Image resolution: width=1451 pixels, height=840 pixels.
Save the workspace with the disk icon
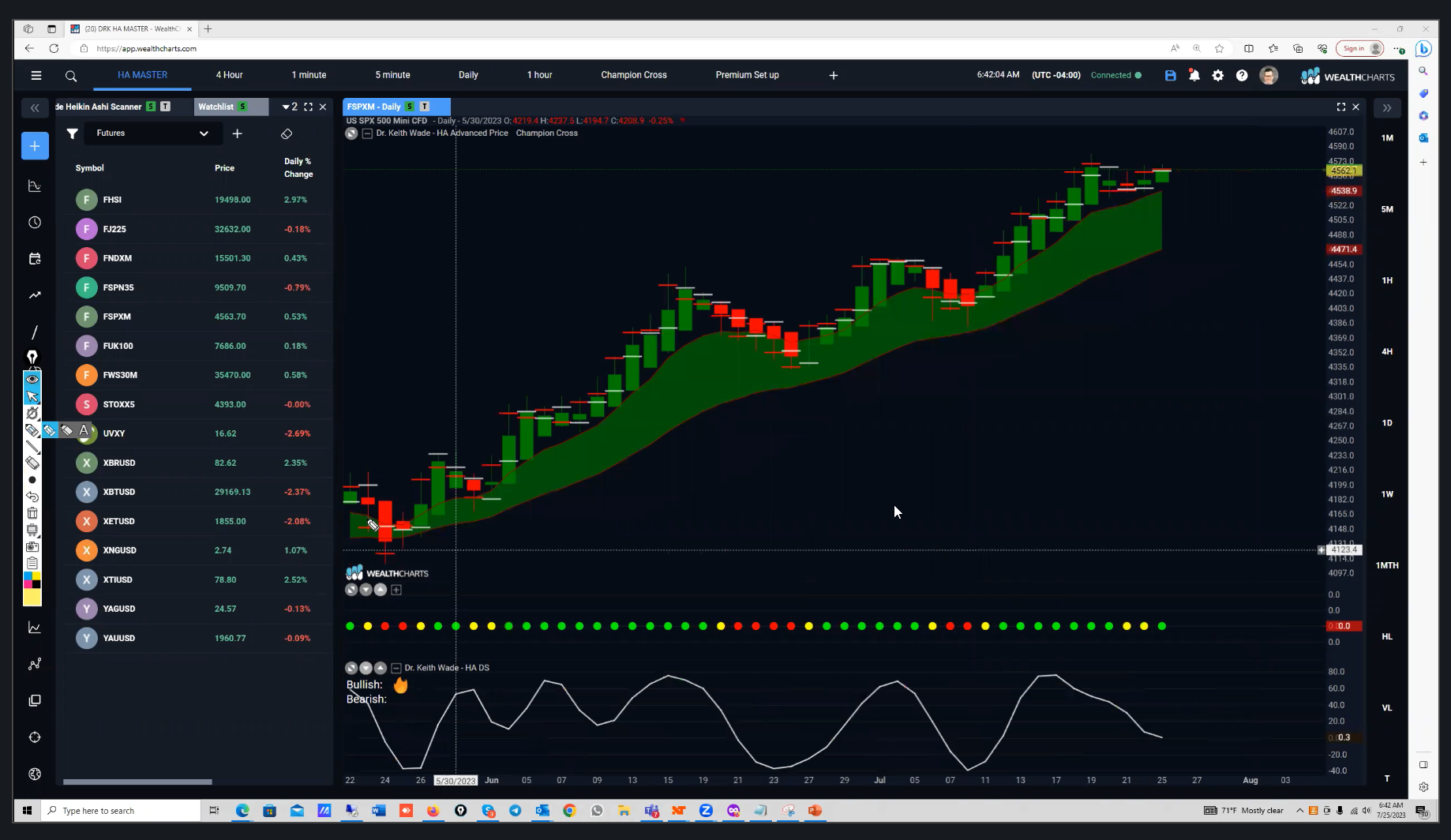(1171, 76)
